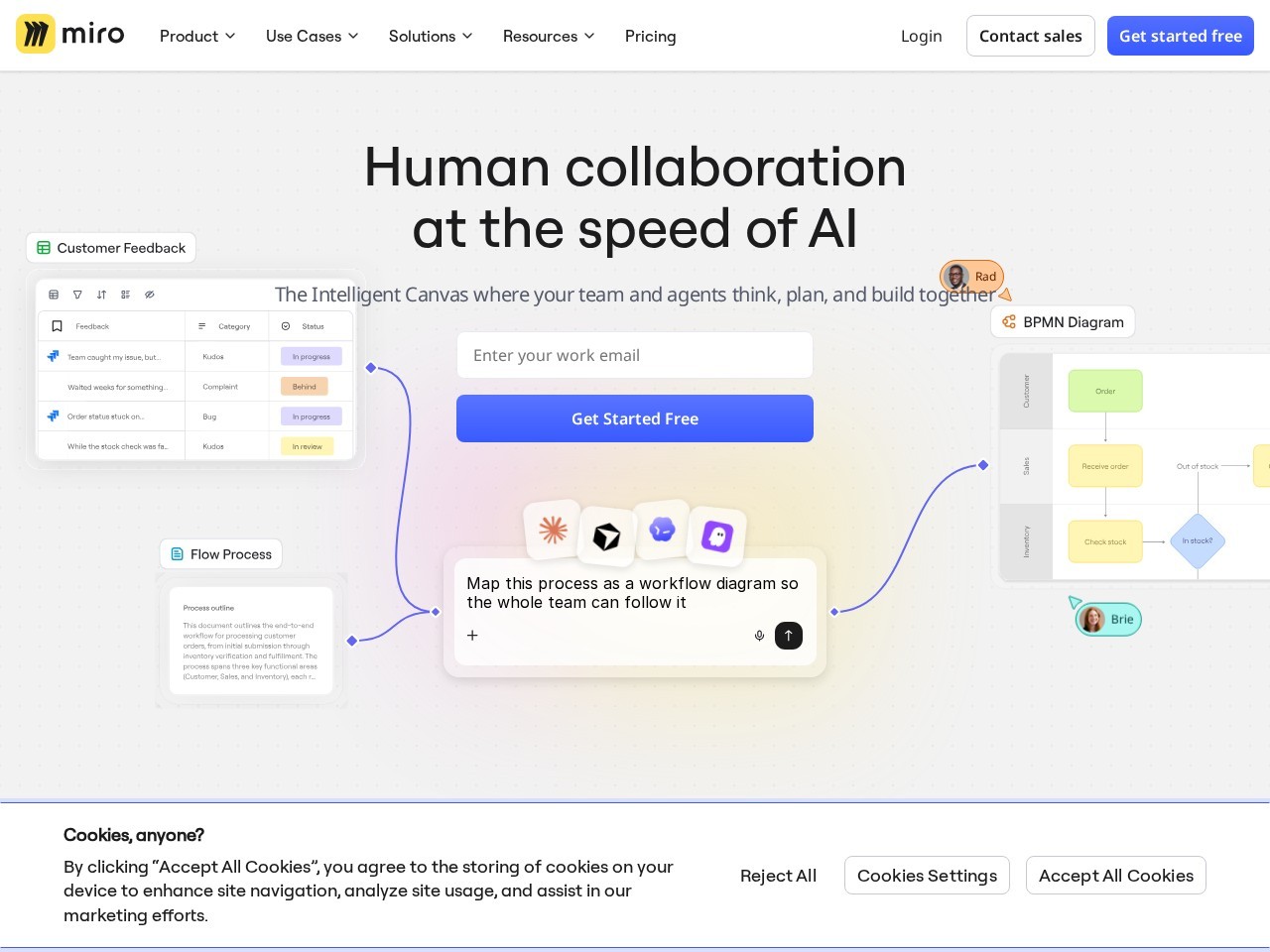Open Cookies Settings
Screen dimensions: 1270x952
(x=927, y=876)
